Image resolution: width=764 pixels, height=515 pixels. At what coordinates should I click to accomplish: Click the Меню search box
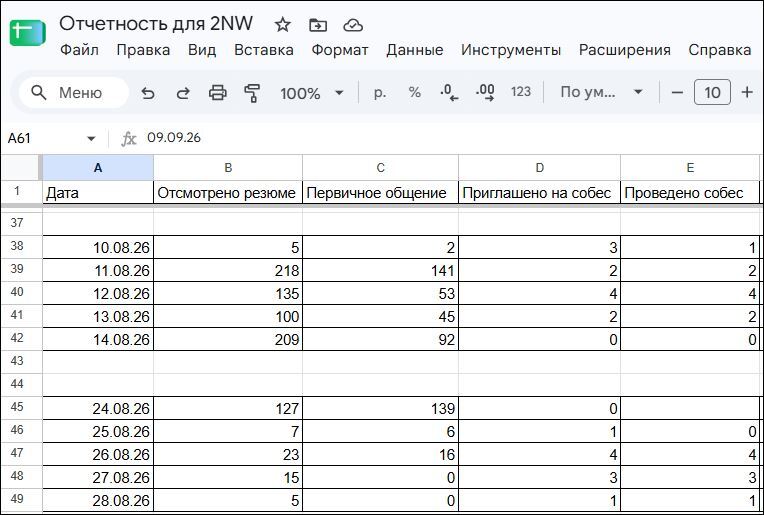click(x=74, y=93)
